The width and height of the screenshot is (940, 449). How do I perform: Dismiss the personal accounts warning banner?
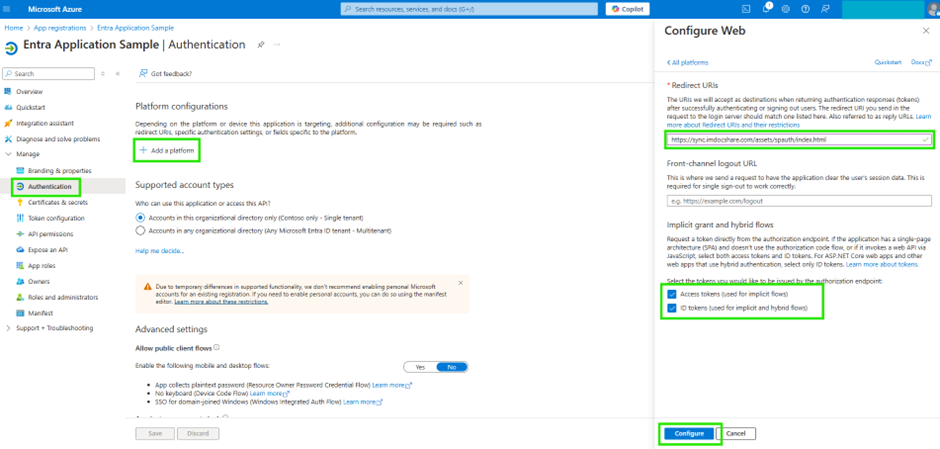tap(460, 282)
